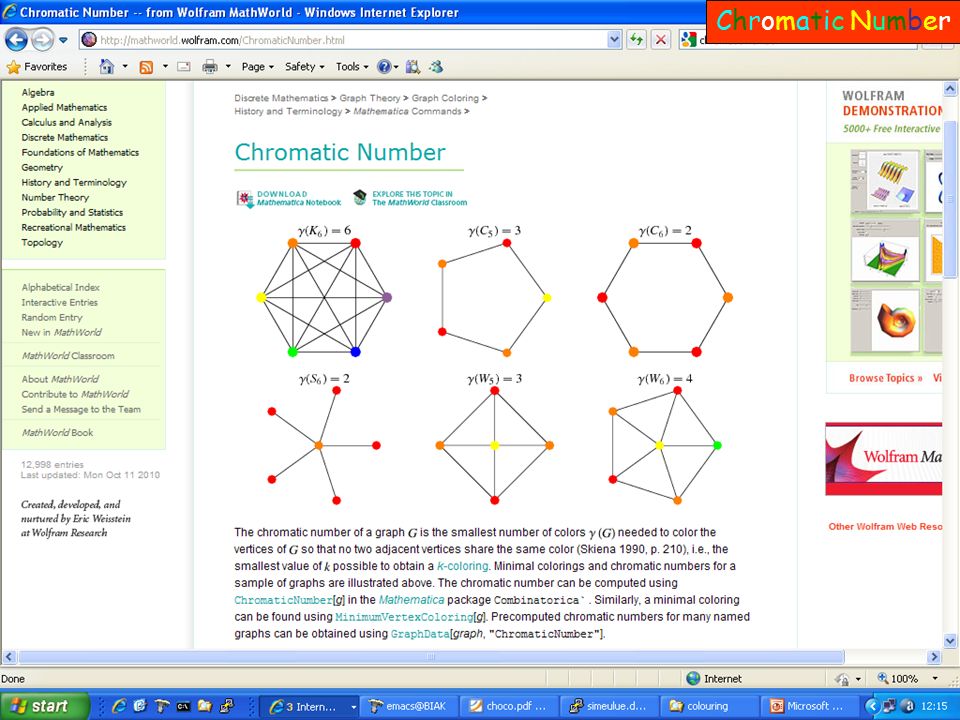
Task: Click the orange RSS feeds icon
Action: point(146,67)
